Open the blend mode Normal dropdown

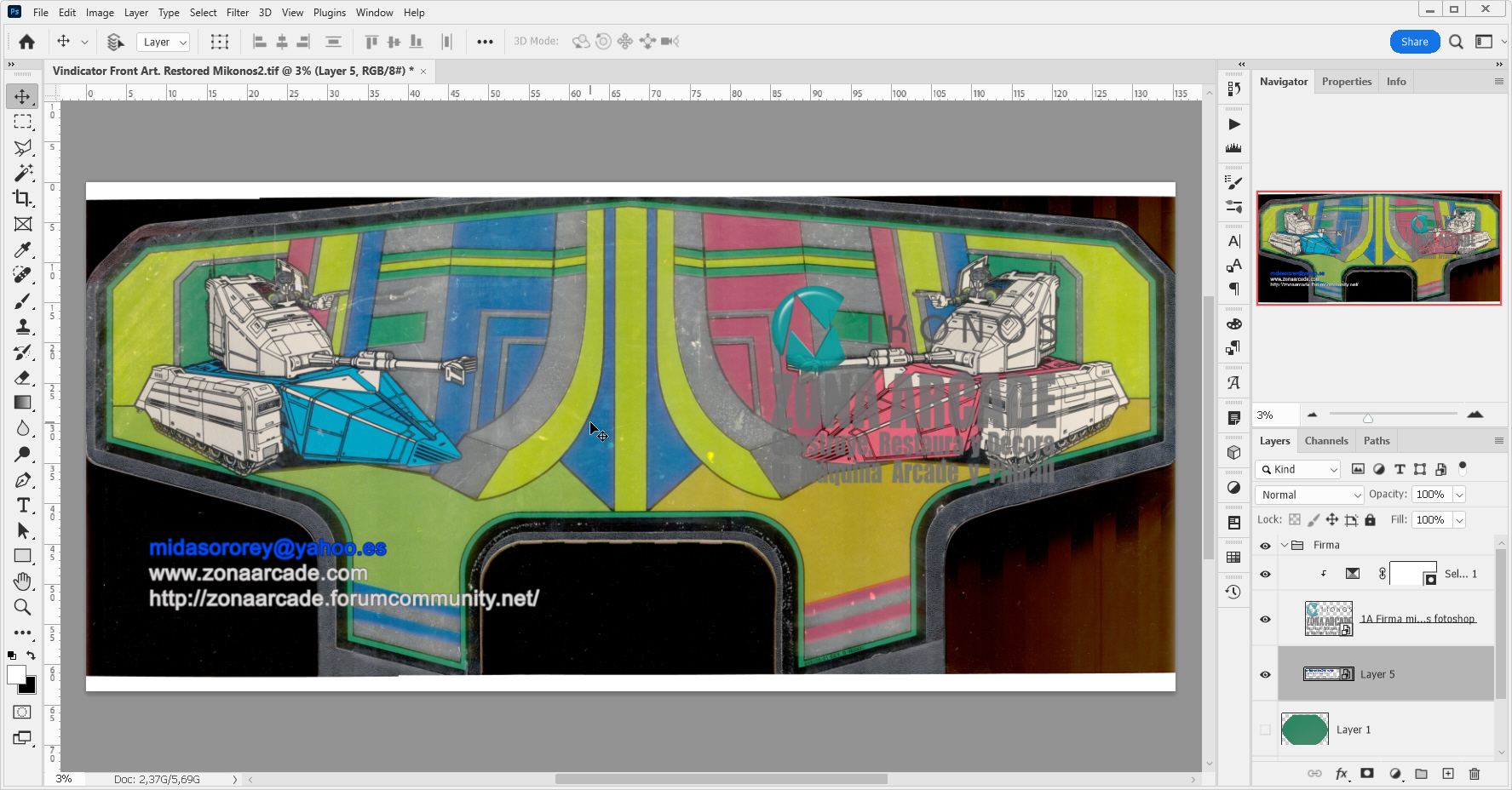pos(1310,495)
